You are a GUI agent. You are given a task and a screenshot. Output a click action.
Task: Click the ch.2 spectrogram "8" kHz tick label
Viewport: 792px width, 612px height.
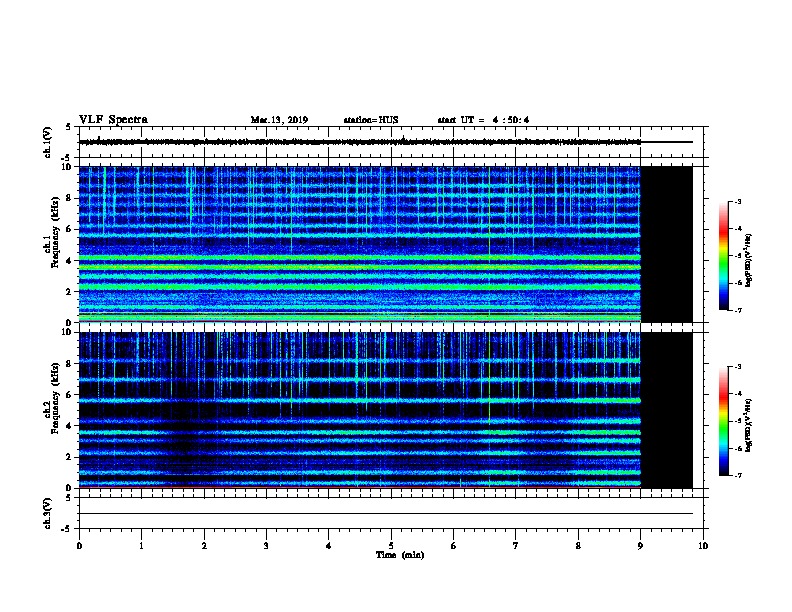[x=70, y=364]
